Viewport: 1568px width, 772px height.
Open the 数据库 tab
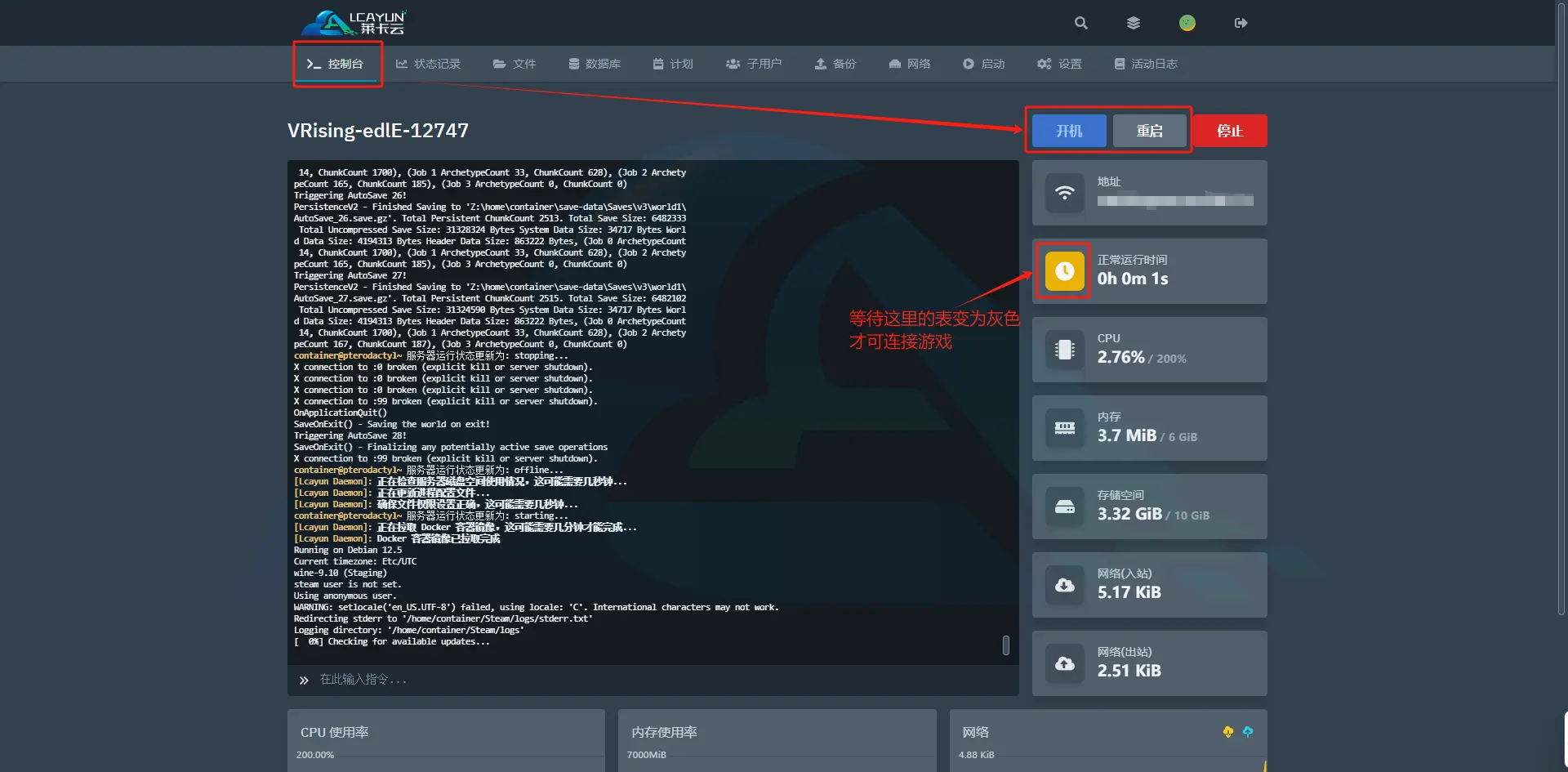tap(595, 64)
